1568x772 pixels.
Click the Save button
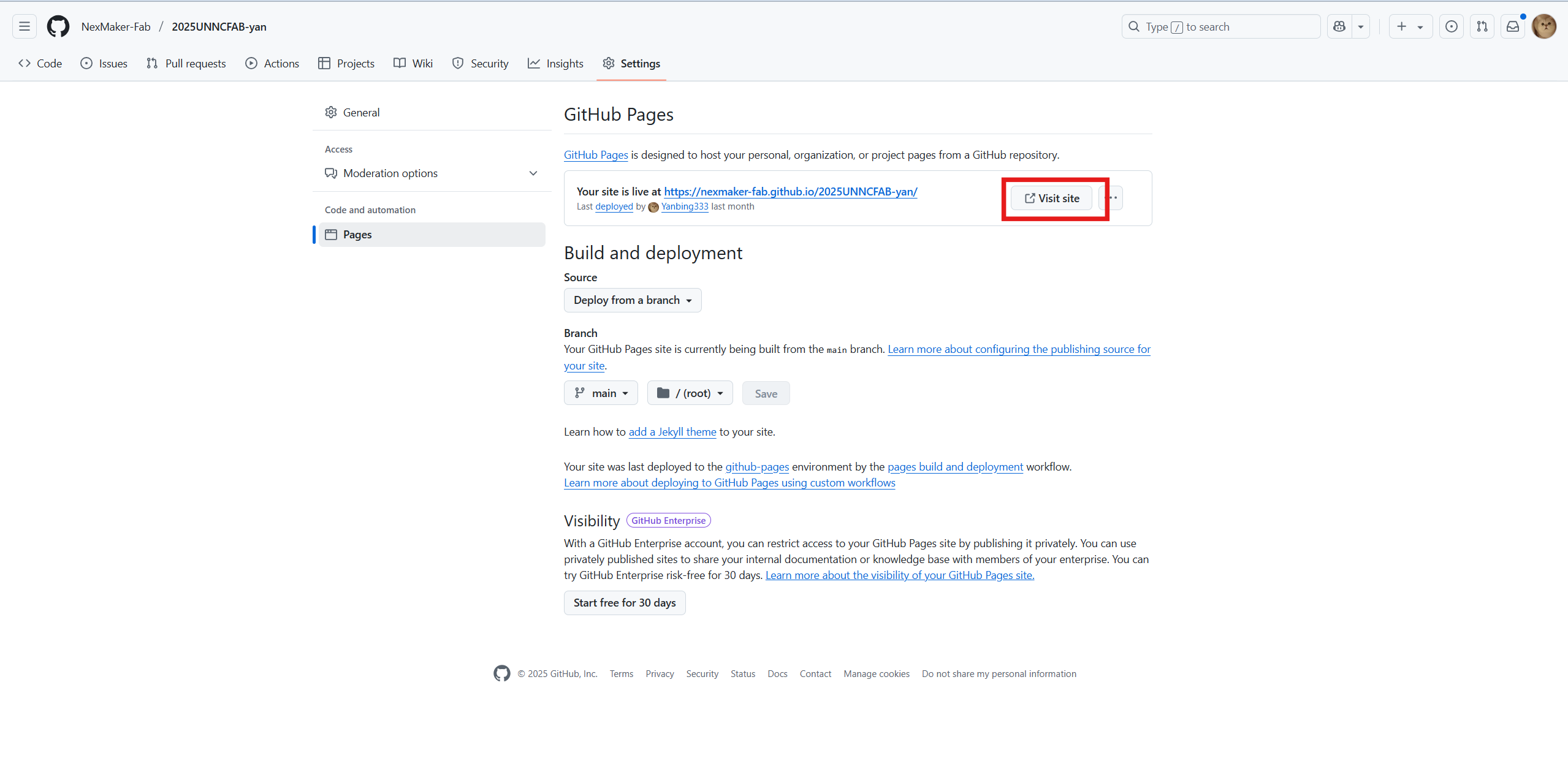[x=766, y=393]
